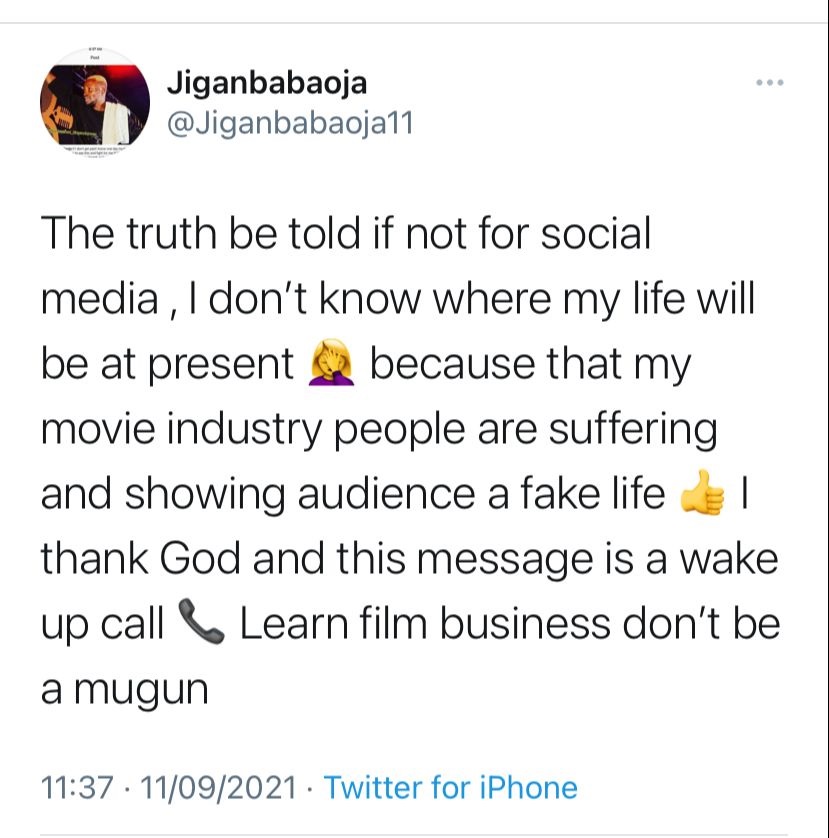
Task: Click the phrase "social media" in the tweet
Action: pyautogui.click(x=580, y=236)
